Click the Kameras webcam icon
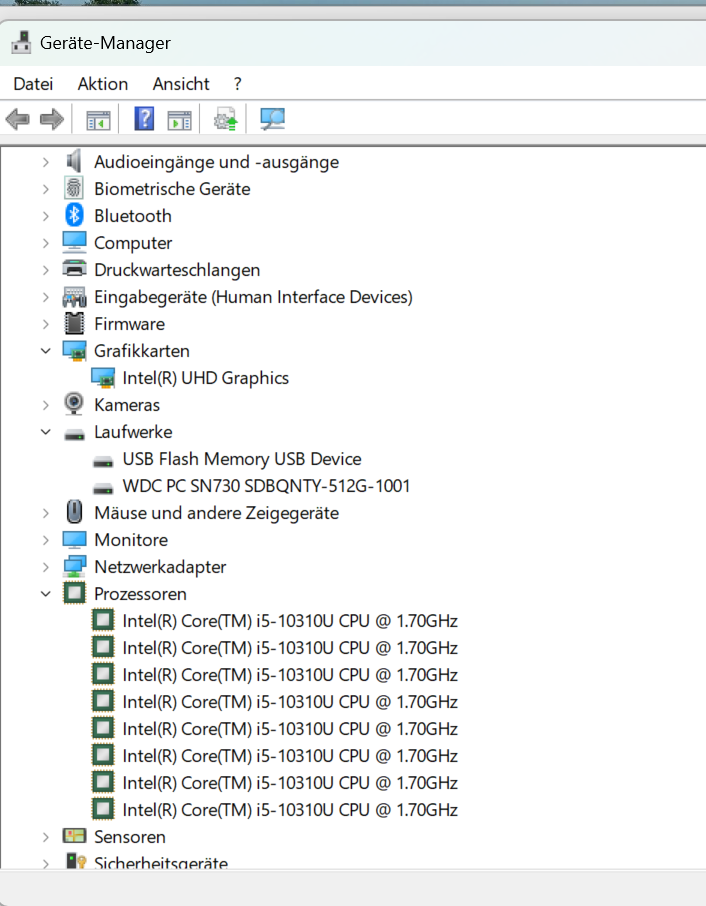 [74, 404]
